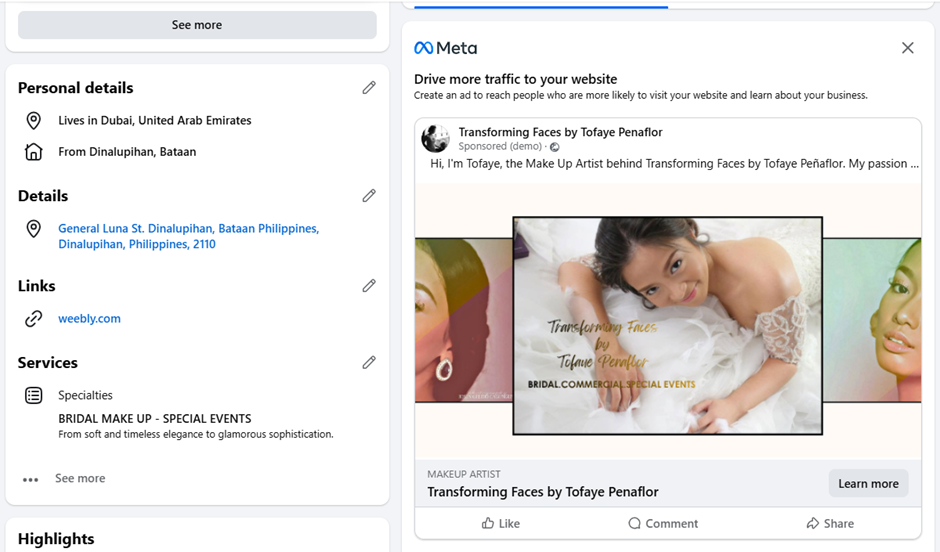The image size is (940, 552).
Task: Click the chain link icon beside weebly.com
Action: [x=34, y=318]
